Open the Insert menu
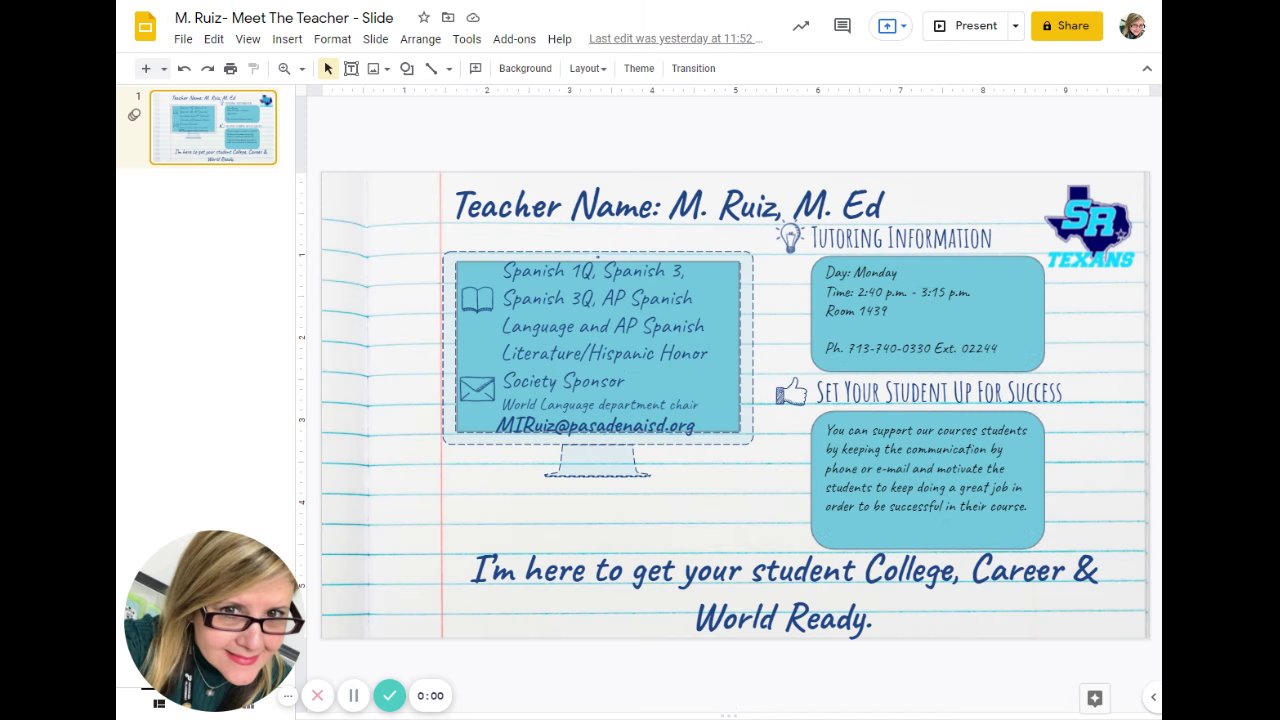Image resolution: width=1280 pixels, height=720 pixels. (x=287, y=39)
